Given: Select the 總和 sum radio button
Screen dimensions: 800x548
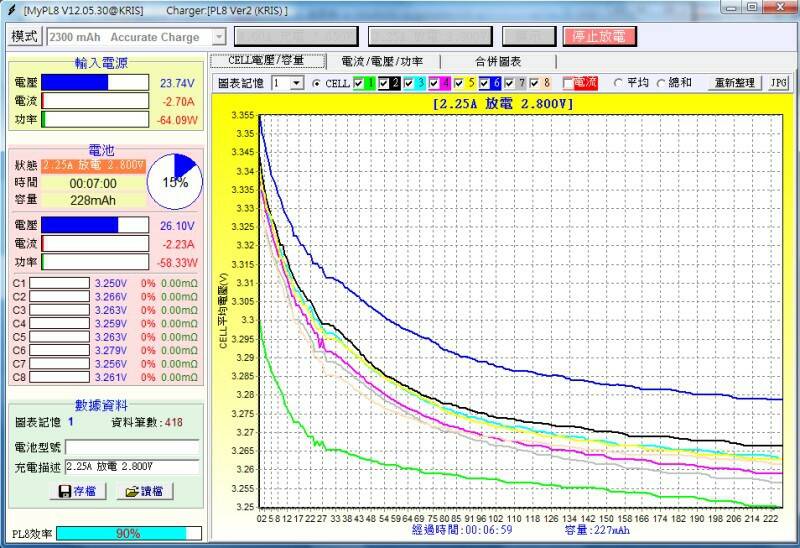Looking at the screenshot, I should pos(661,83).
